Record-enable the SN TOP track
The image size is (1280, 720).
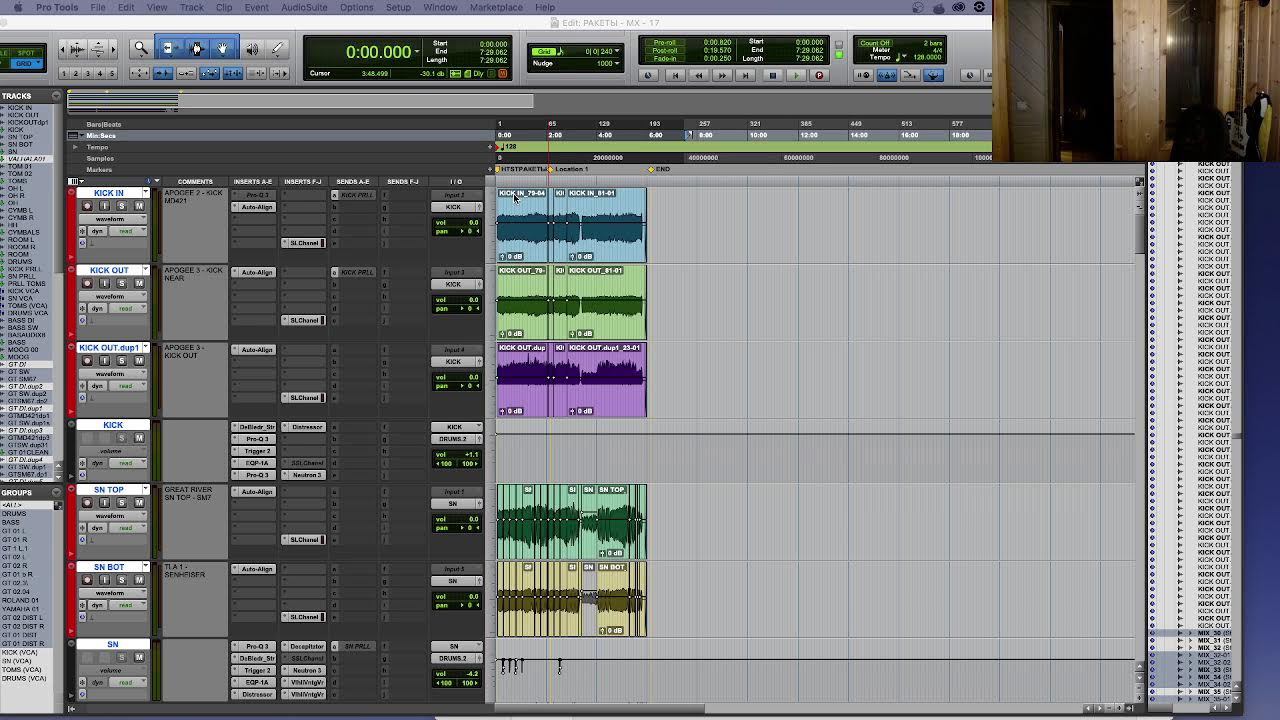coord(87,503)
